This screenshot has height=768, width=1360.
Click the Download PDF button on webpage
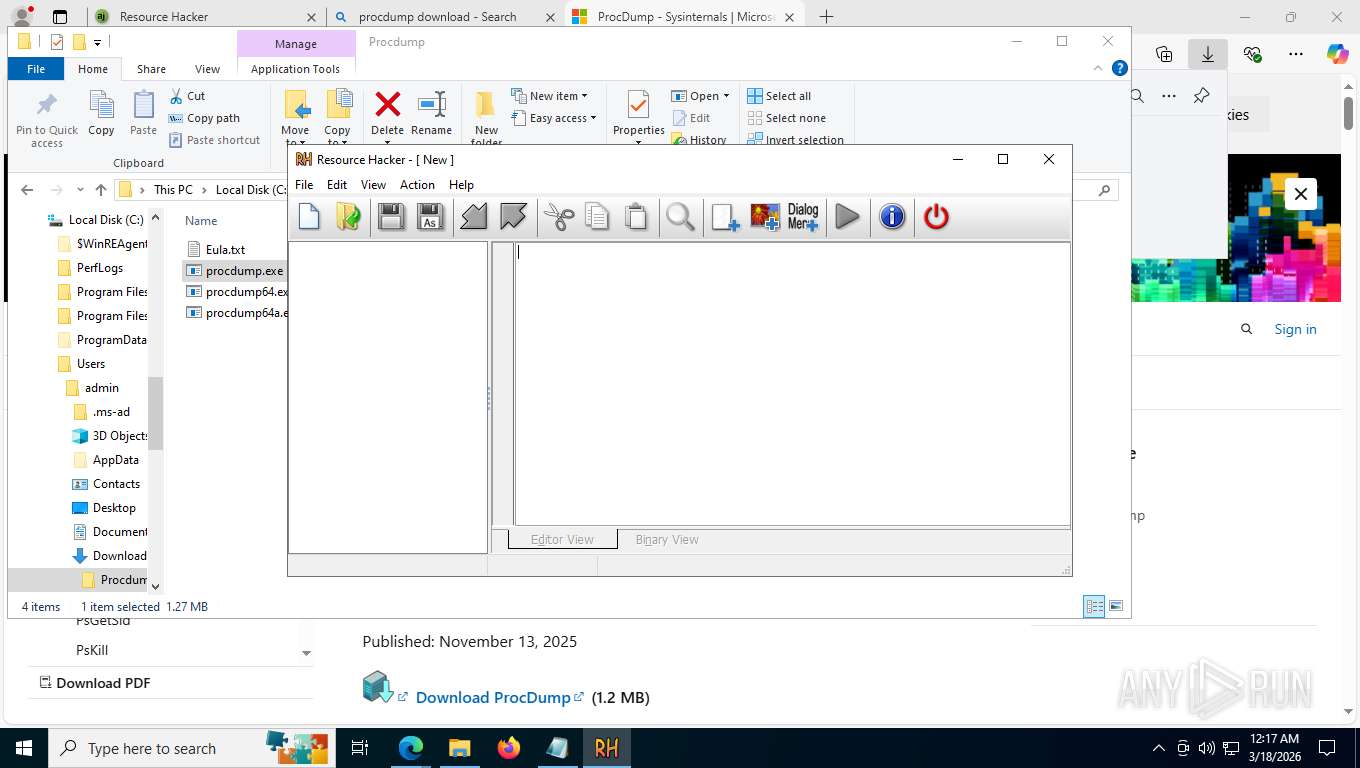[x=94, y=683]
